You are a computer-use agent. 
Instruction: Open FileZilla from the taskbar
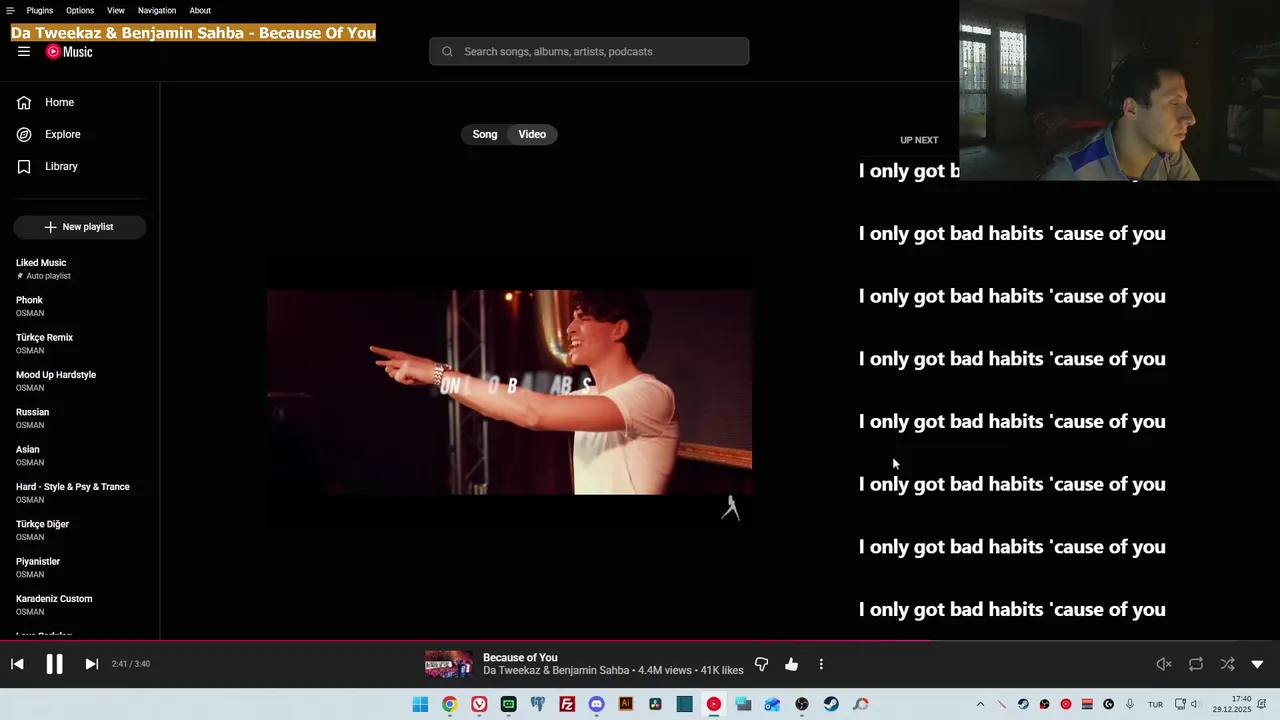(x=567, y=704)
